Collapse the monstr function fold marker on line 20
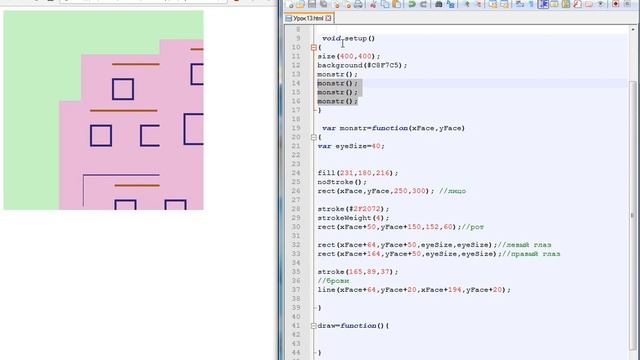640x360 pixels. click(313, 137)
